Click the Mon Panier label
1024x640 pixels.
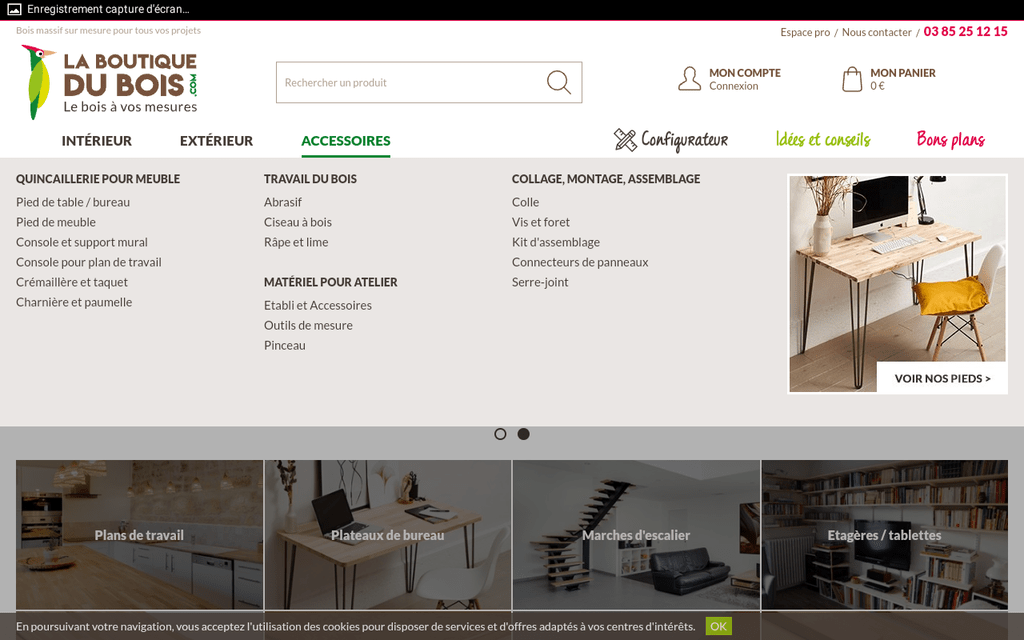pyautogui.click(x=903, y=73)
